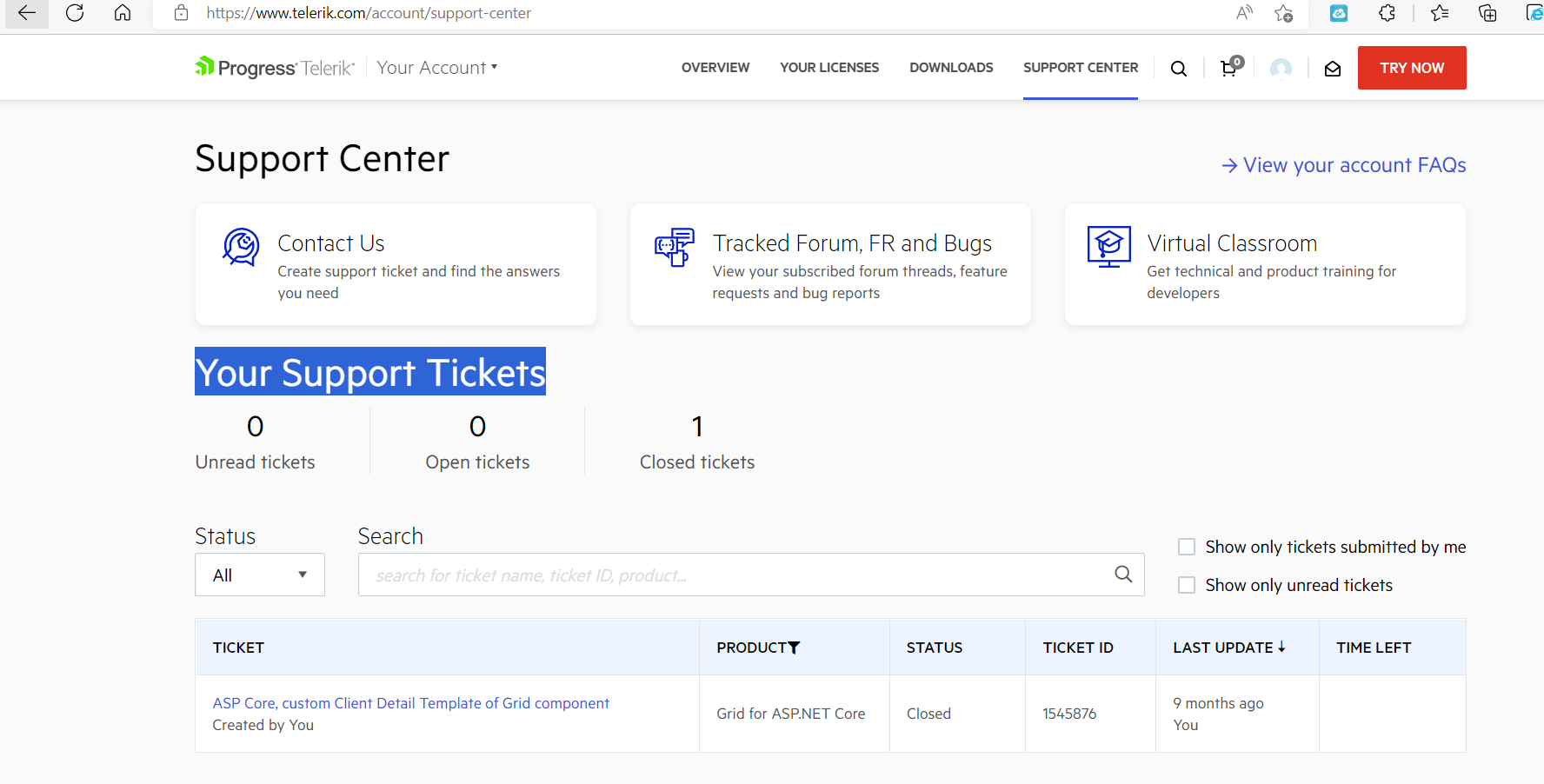Click the browser home icon
This screenshot has height=784, width=1544.
[x=123, y=13]
